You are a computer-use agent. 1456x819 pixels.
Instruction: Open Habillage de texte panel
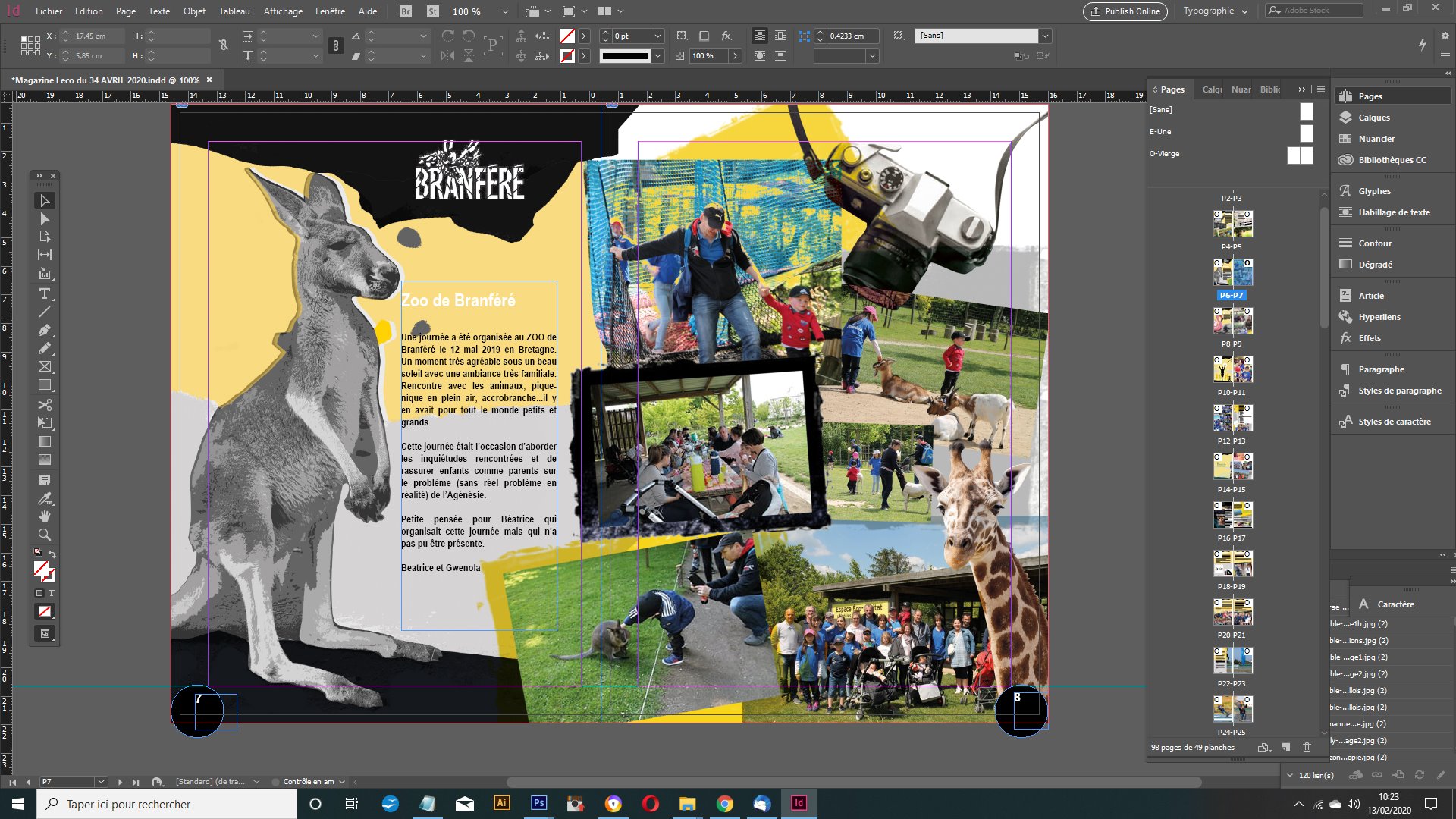tap(1394, 212)
